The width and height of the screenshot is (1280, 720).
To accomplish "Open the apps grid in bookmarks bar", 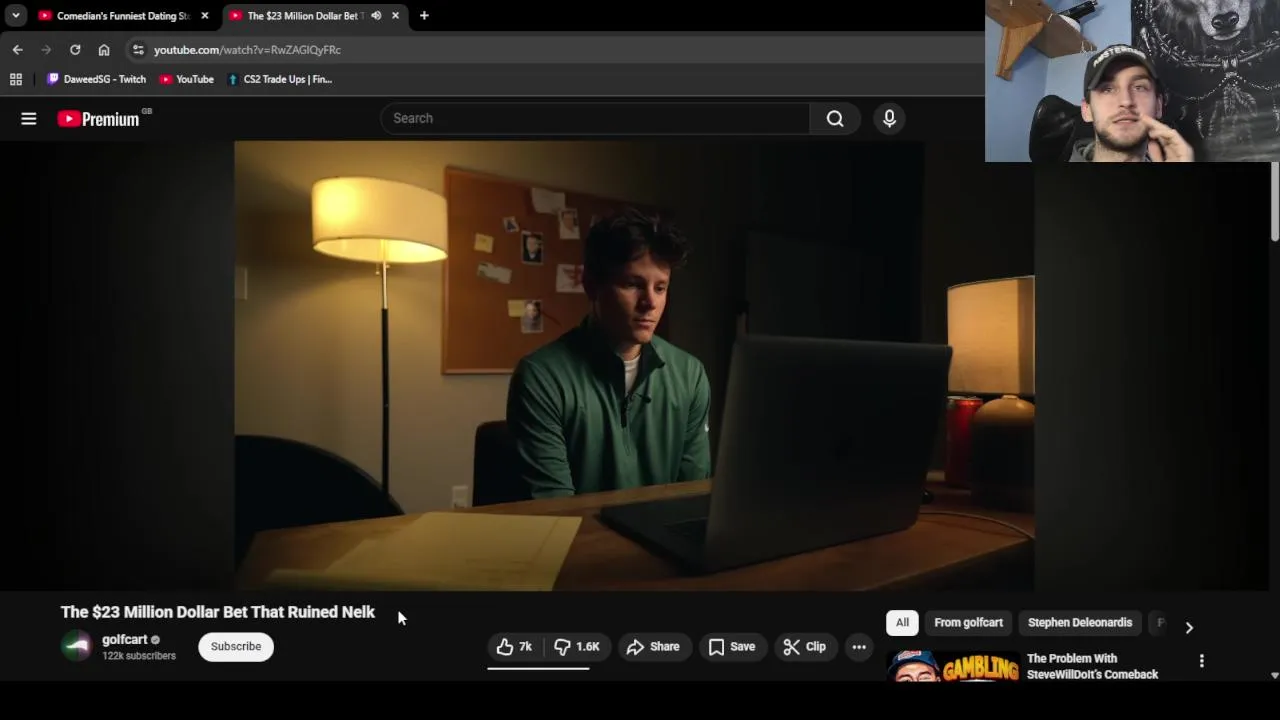I will click(x=16, y=79).
